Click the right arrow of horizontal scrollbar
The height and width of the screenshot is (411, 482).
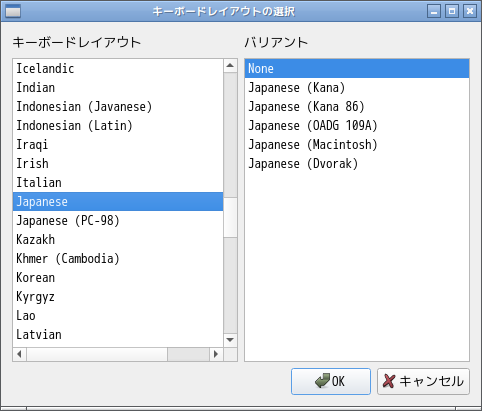pyautogui.click(x=216, y=354)
